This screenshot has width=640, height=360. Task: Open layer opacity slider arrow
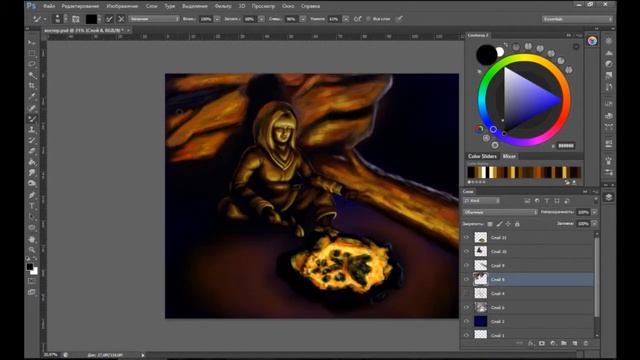[594, 212]
